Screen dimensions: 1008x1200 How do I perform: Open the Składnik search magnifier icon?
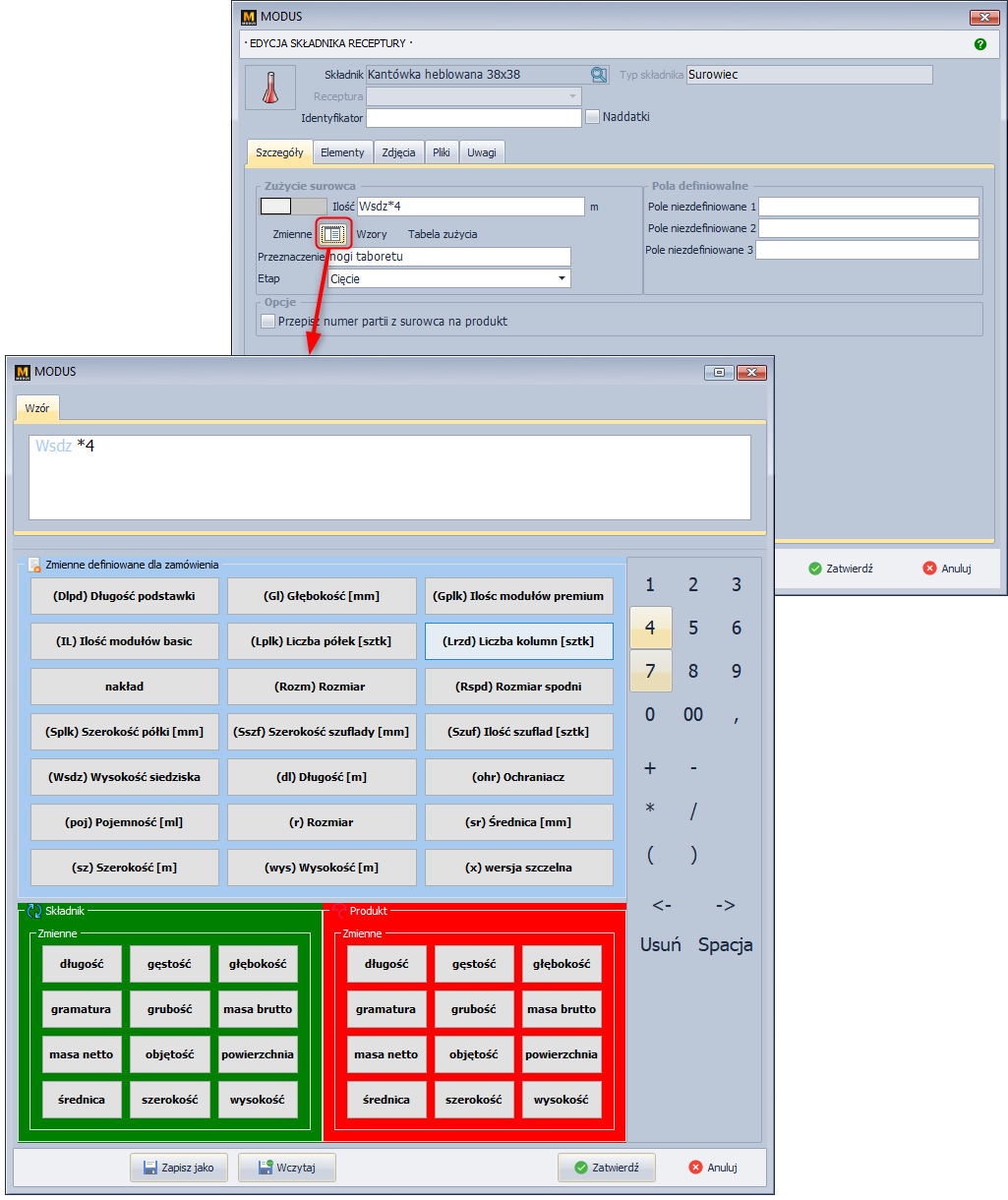coord(599,75)
